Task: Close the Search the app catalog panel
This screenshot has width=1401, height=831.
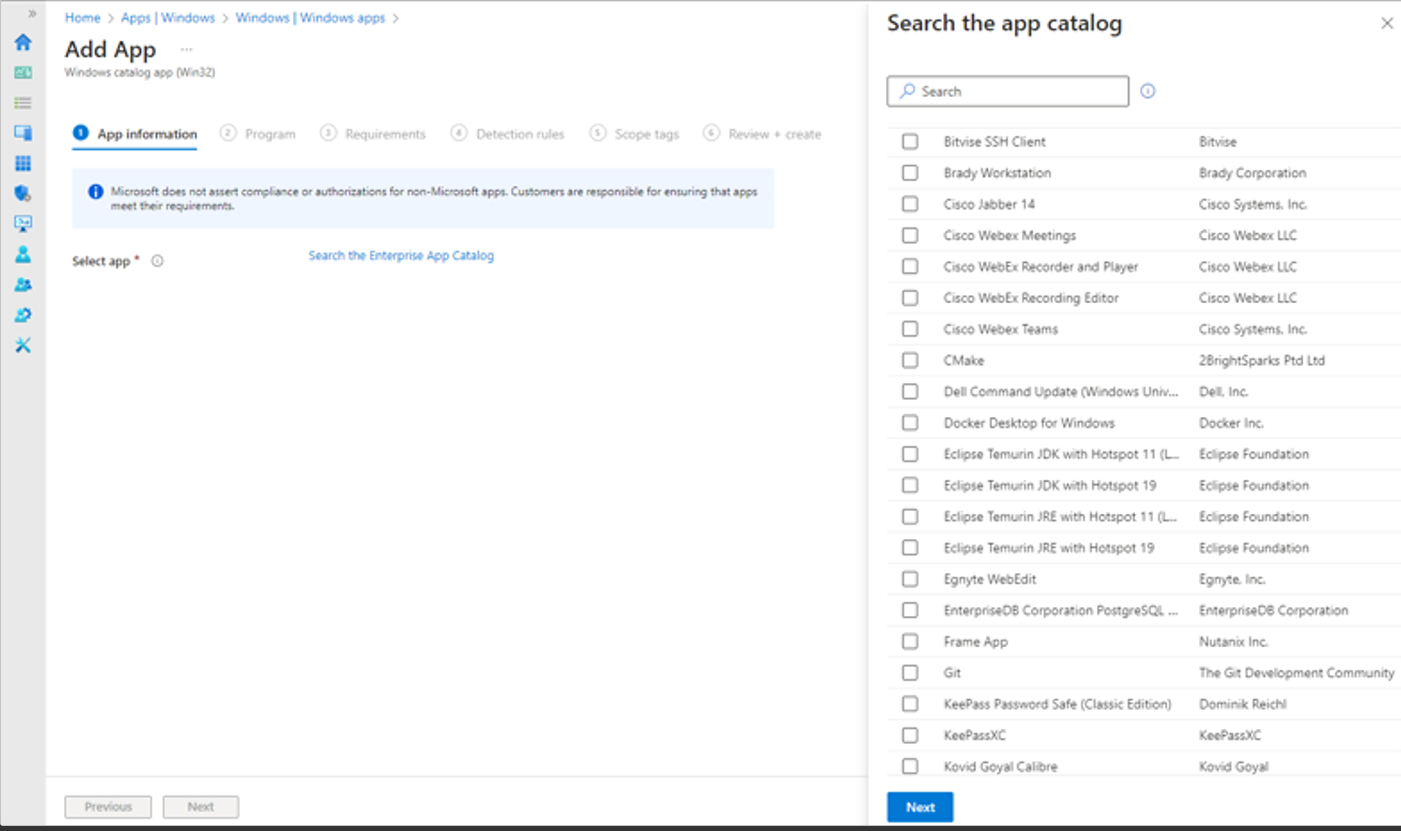Action: pyautogui.click(x=1387, y=23)
